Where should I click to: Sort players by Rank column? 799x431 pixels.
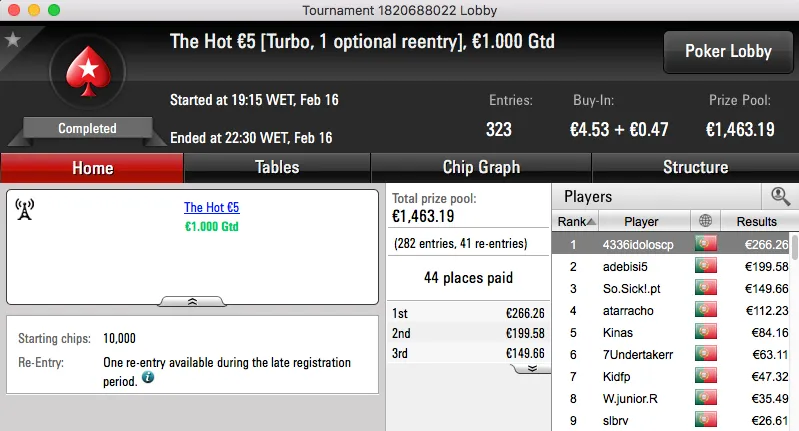(x=577, y=221)
